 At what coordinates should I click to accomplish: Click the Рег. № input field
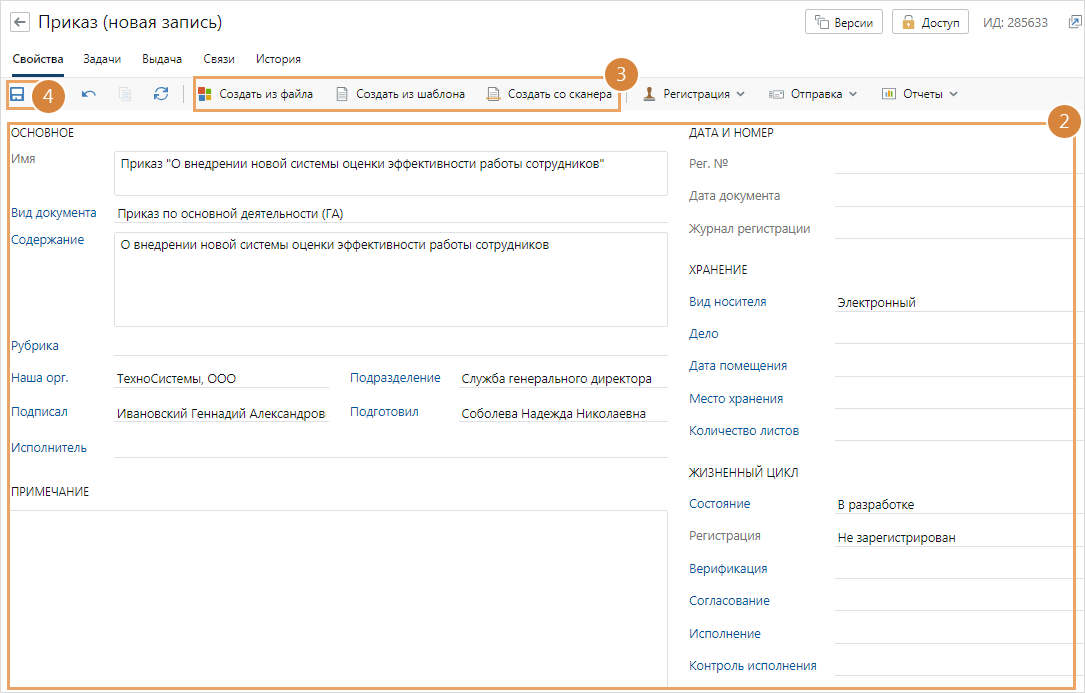958,164
